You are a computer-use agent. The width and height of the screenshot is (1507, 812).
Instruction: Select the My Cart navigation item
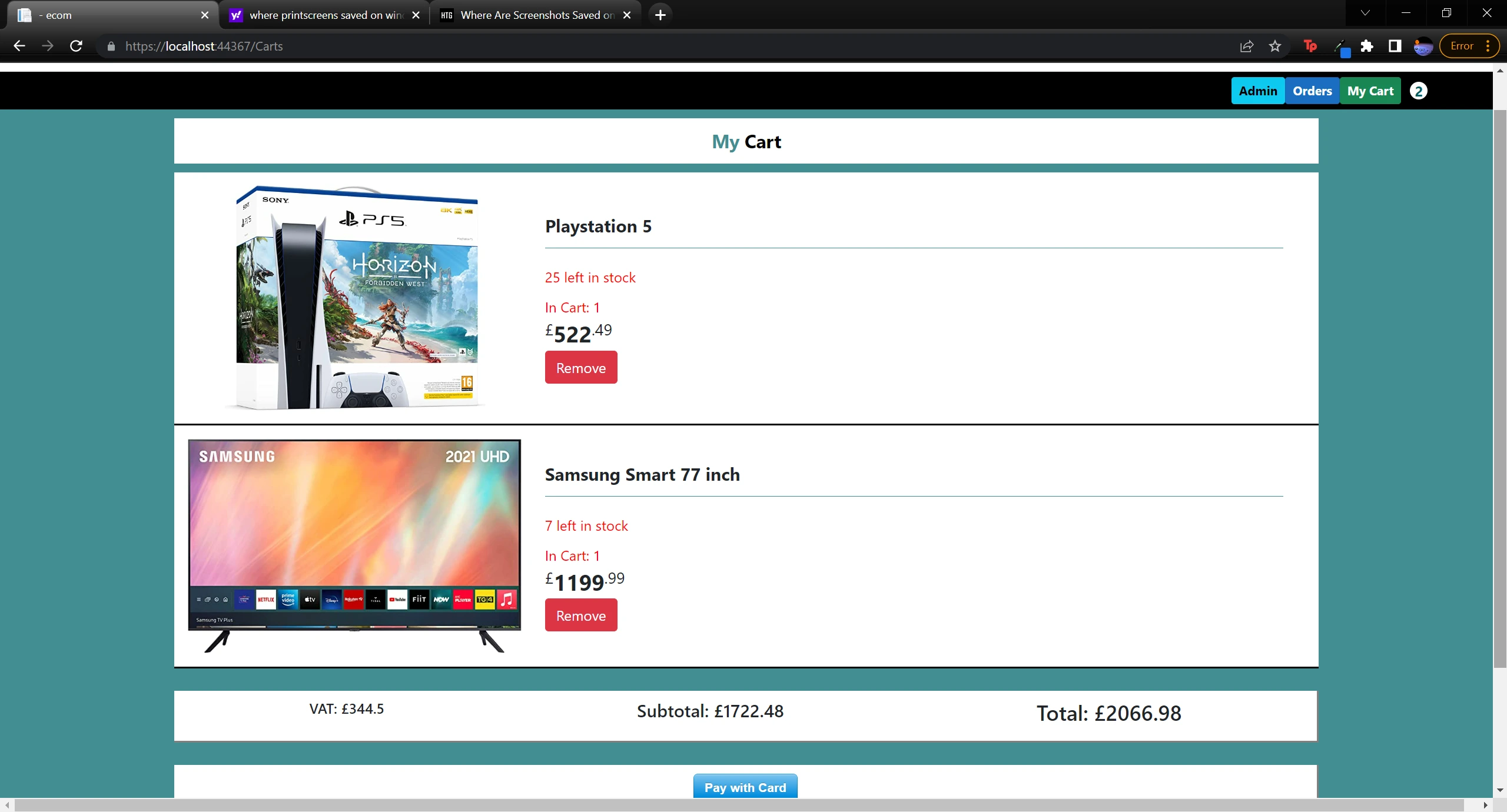pos(1370,90)
